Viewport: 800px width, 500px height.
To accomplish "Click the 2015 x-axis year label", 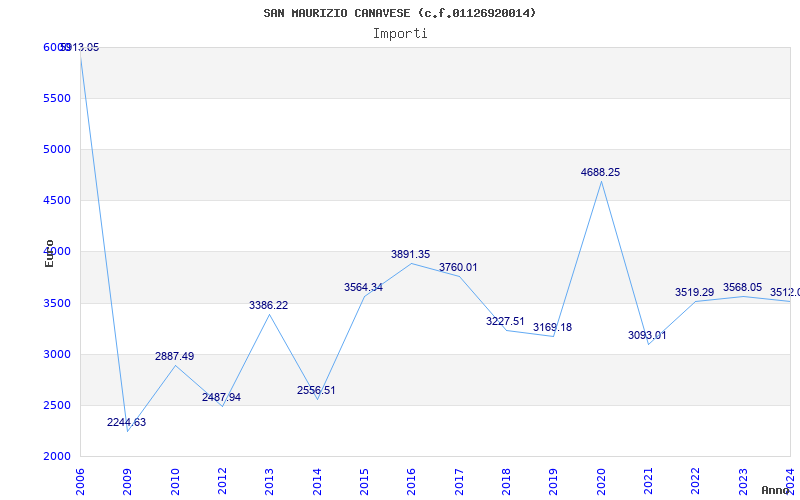I will (364, 482).
